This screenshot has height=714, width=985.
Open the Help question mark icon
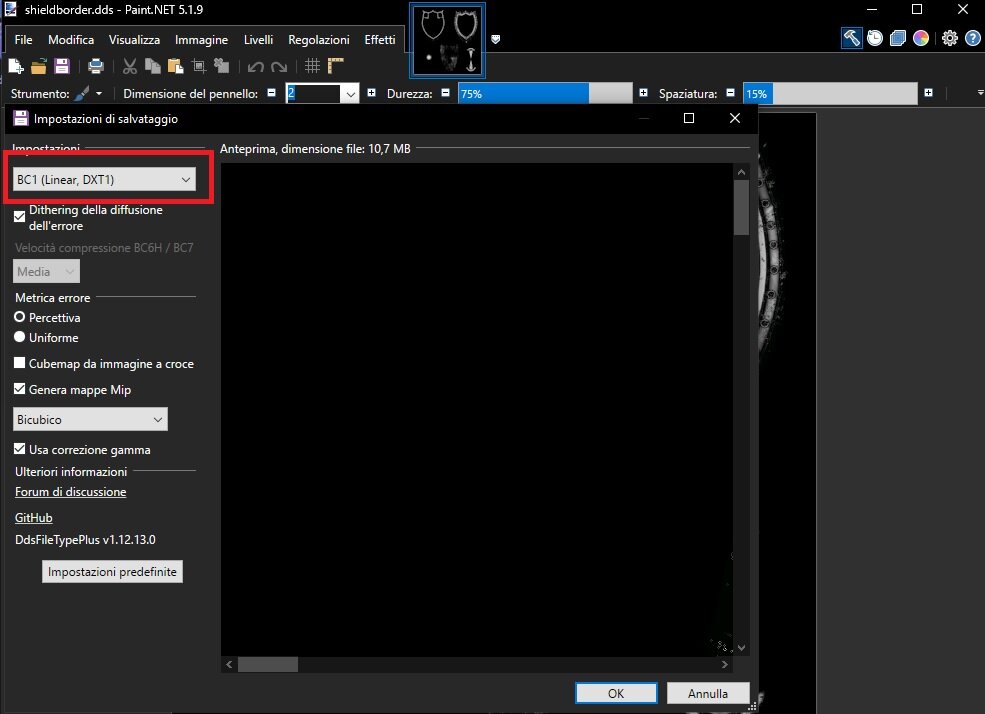[x=972, y=38]
